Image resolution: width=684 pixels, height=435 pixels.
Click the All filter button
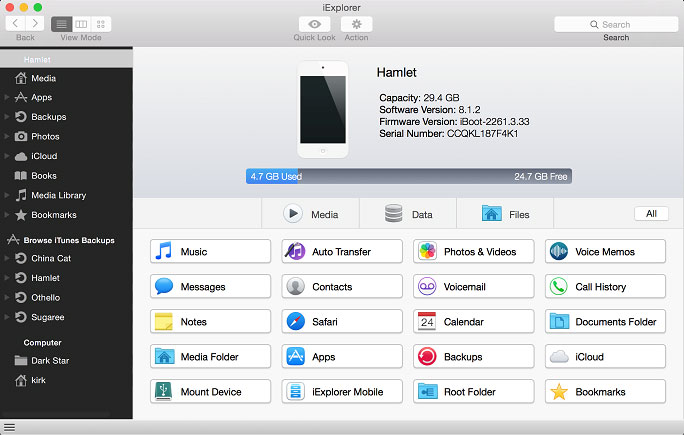pyautogui.click(x=651, y=213)
